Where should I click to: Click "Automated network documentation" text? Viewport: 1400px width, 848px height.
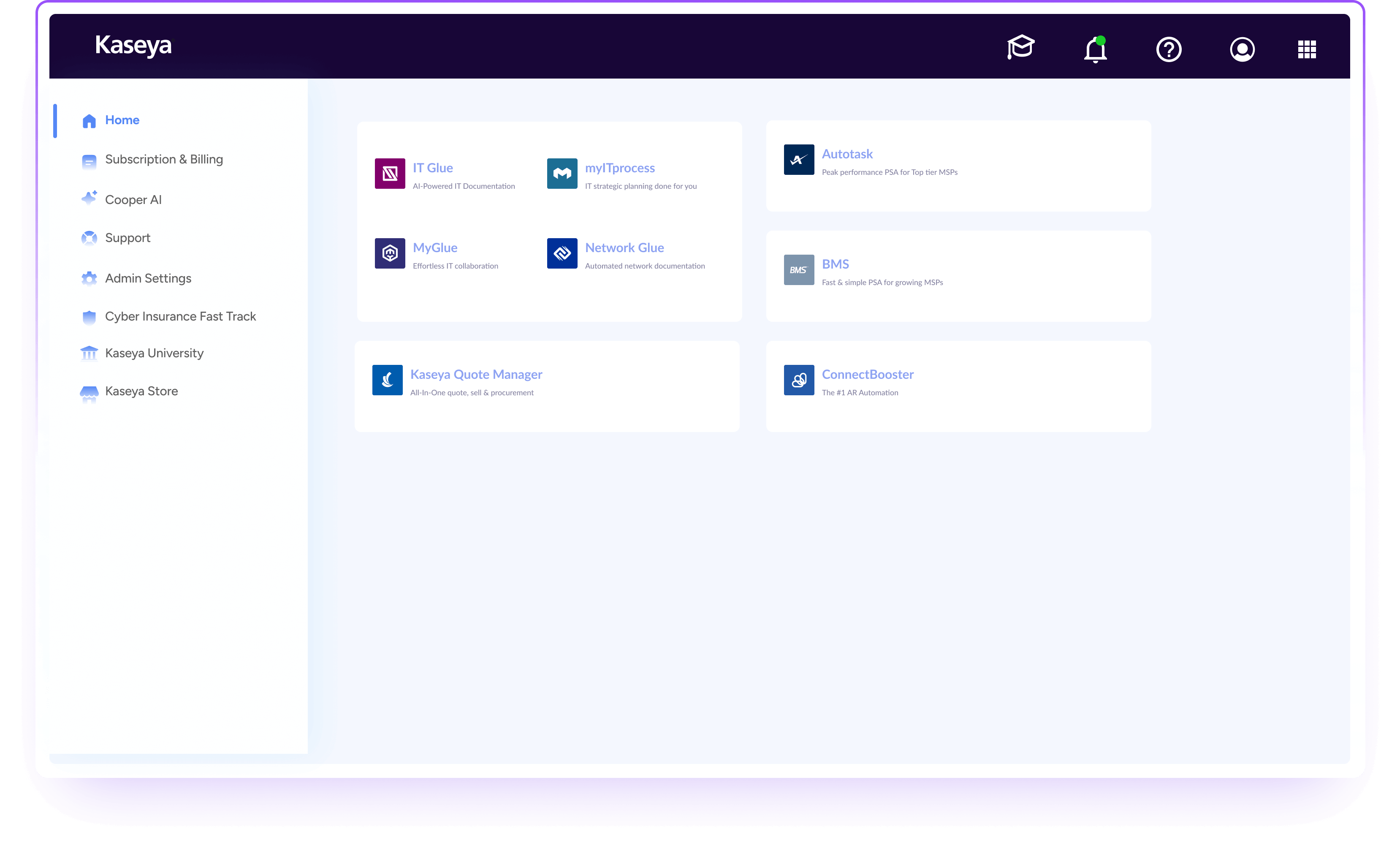click(x=645, y=266)
